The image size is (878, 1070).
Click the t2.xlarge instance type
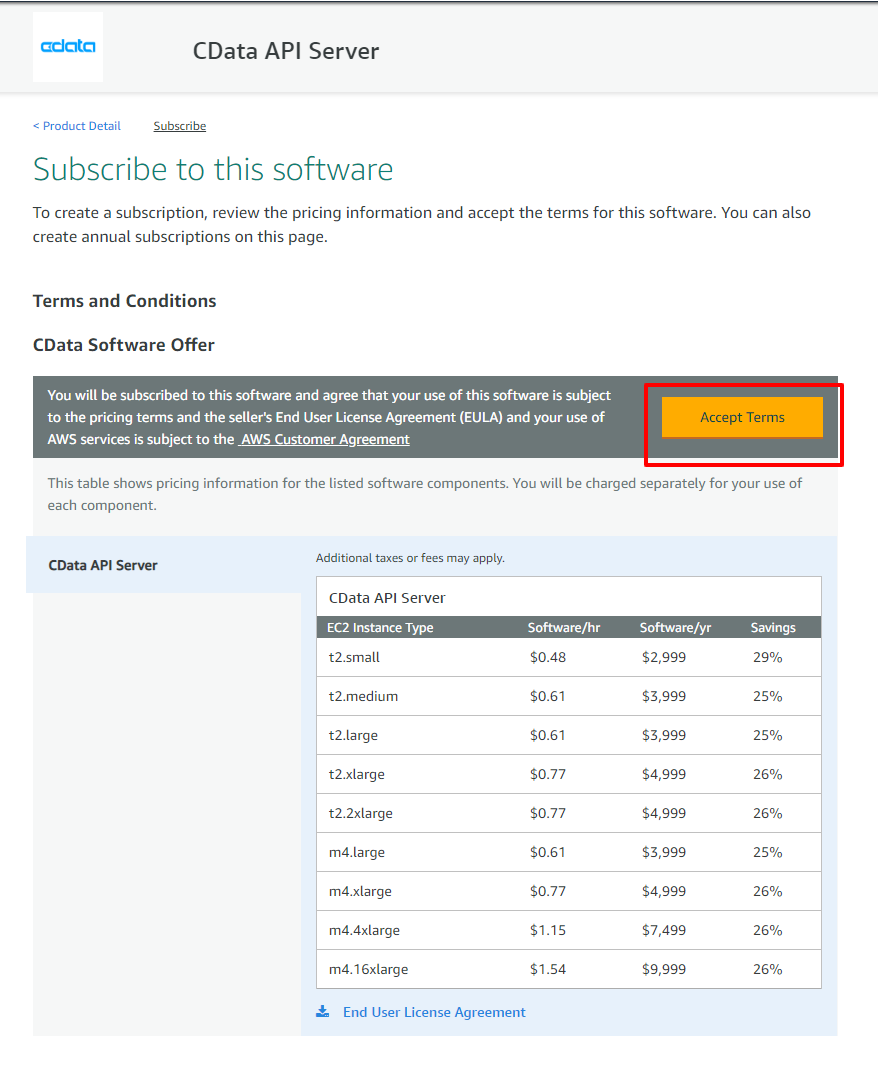(356, 775)
